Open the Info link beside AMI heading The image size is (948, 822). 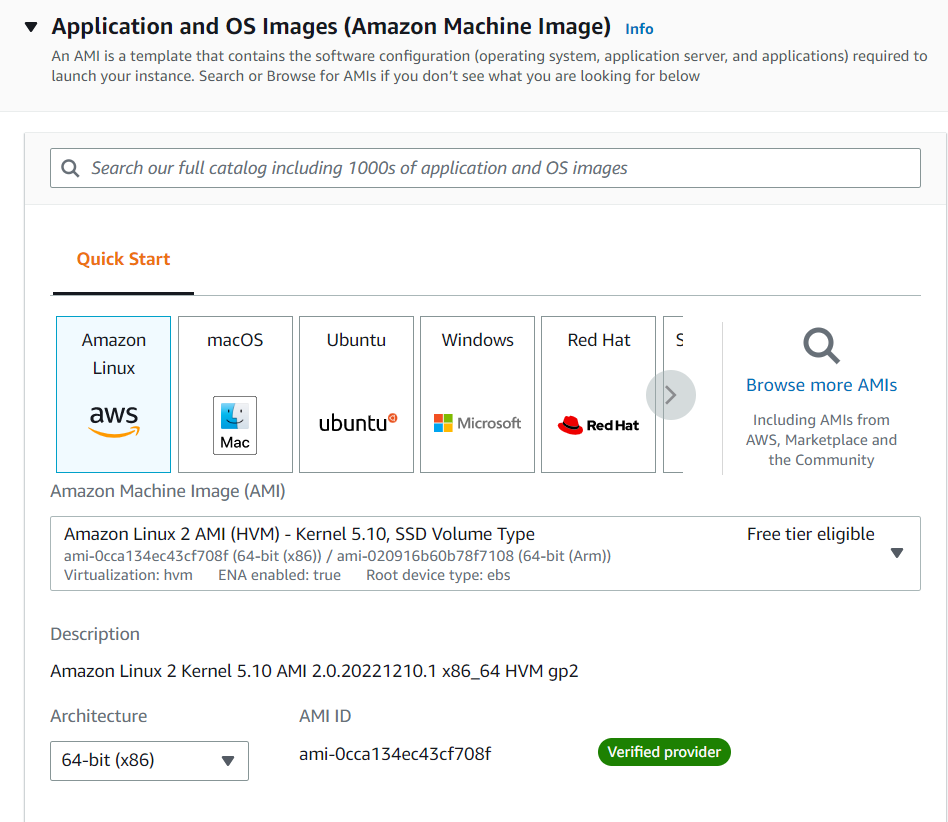coord(639,29)
